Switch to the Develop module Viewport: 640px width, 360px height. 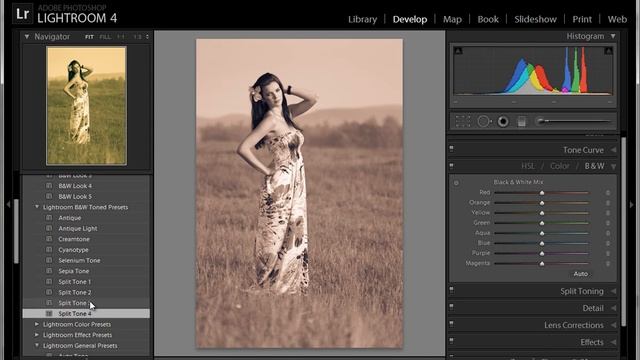[410, 19]
